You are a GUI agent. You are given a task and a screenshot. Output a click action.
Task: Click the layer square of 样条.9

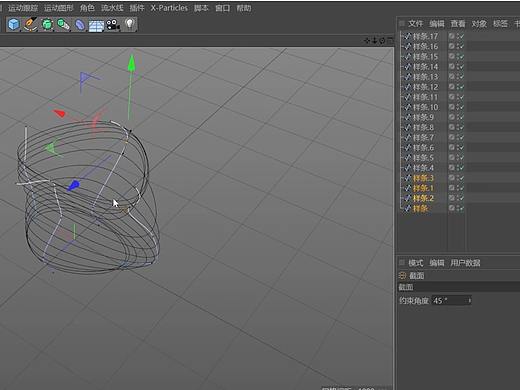452,117
